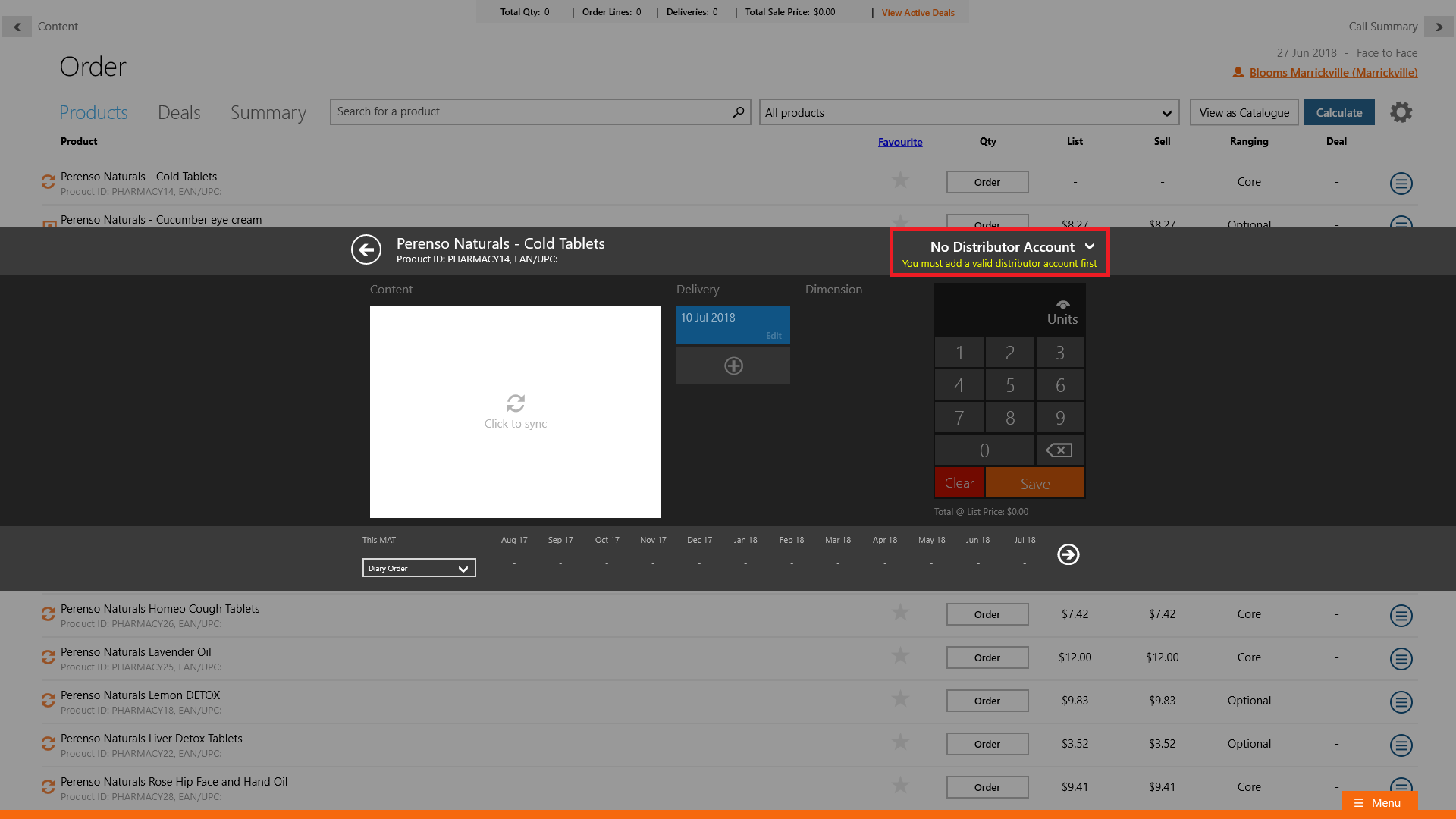The image size is (1456, 819).
Task: Advance the sales history with the right arrow
Action: (1068, 554)
